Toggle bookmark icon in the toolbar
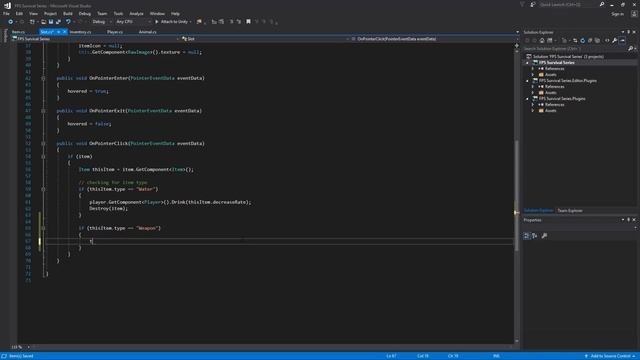The width and height of the screenshot is (640, 360). (x=248, y=22)
